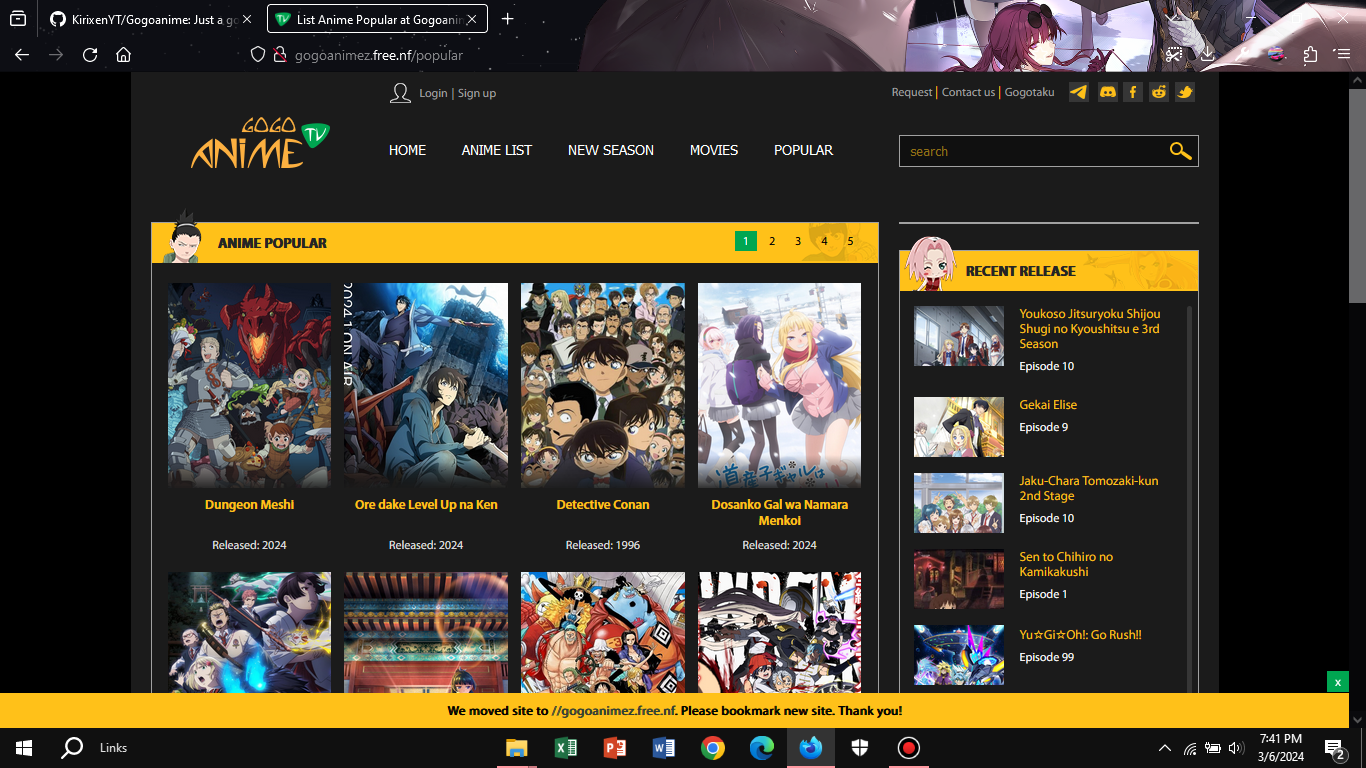
Task: Launch Word from the taskbar
Action: click(664, 748)
